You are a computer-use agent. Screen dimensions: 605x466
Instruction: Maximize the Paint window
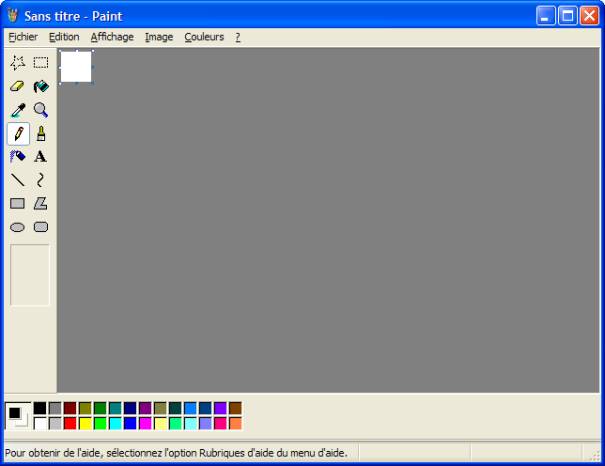(568, 16)
